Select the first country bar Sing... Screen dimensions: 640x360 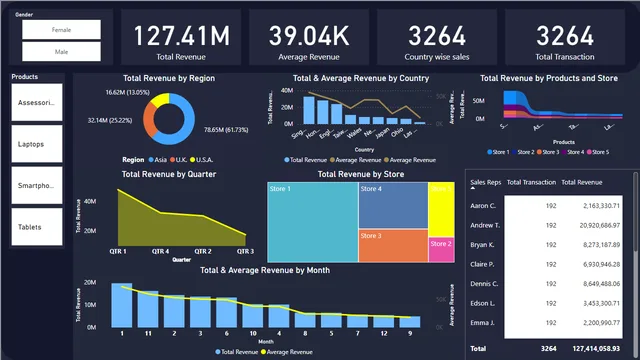pyautogui.click(x=309, y=110)
